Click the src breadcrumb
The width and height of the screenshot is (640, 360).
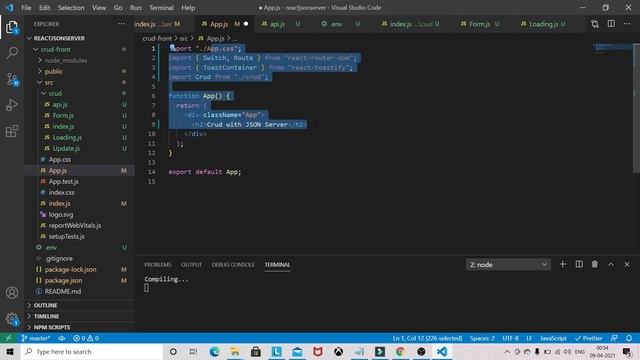[184, 38]
